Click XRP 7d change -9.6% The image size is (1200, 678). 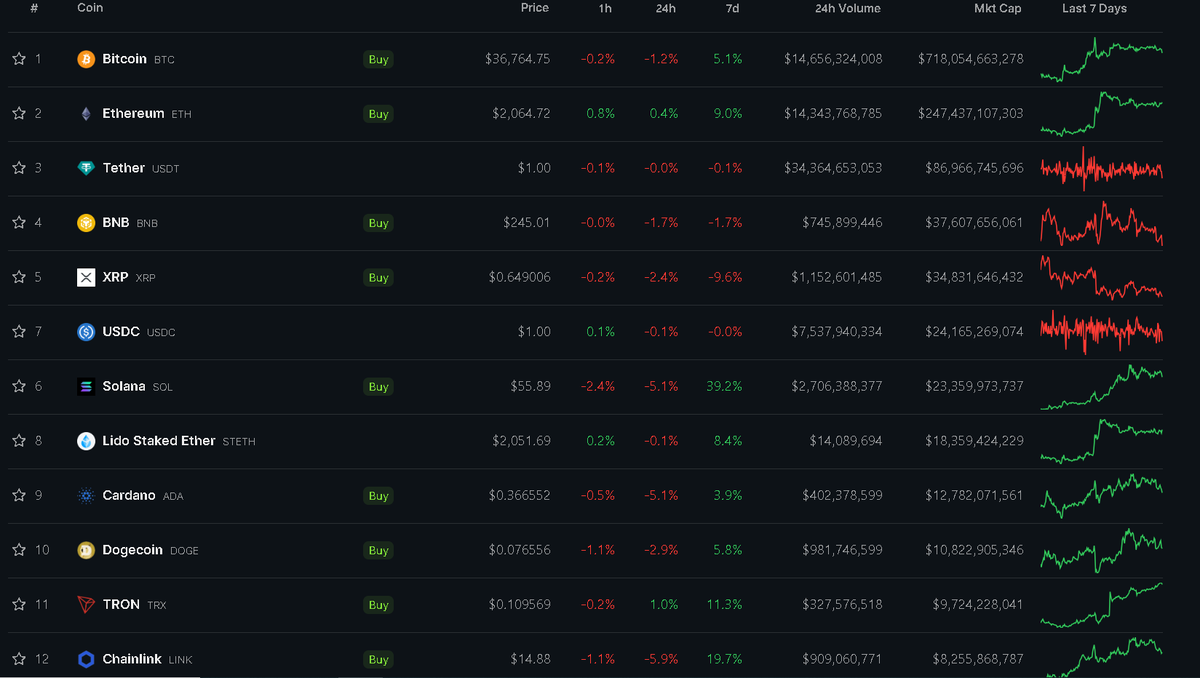click(x=725, y=277)
